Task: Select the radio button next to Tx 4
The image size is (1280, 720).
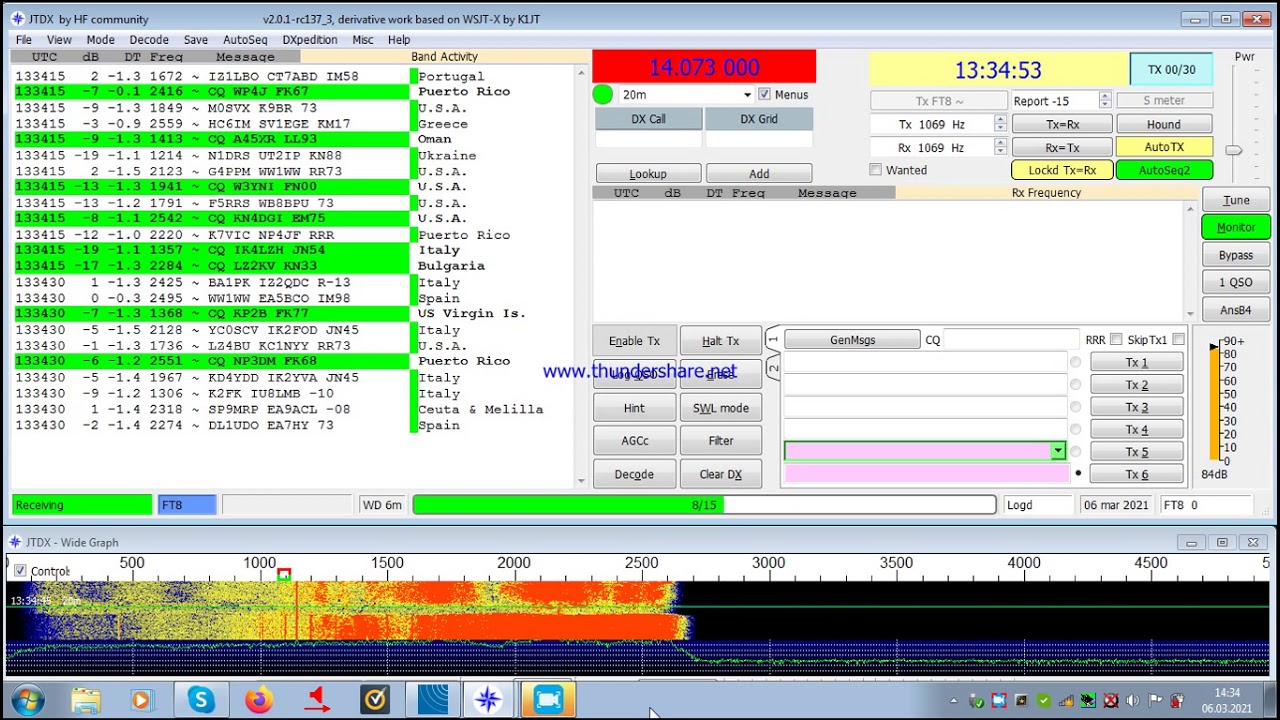Action: pyautogui.click(x=1075, y=429)
